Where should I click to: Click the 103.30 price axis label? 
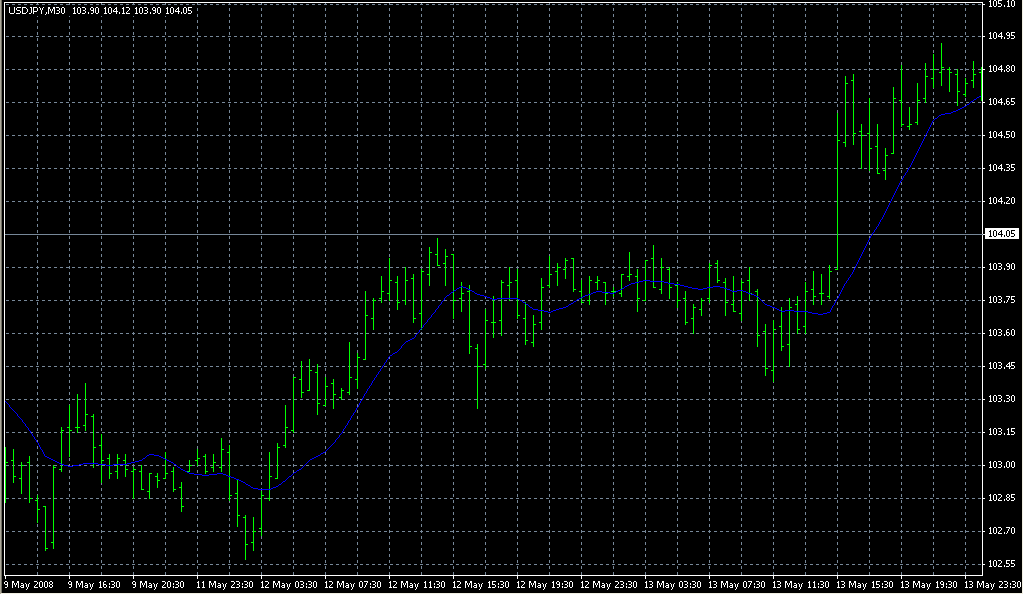[x=1001, y=398]
